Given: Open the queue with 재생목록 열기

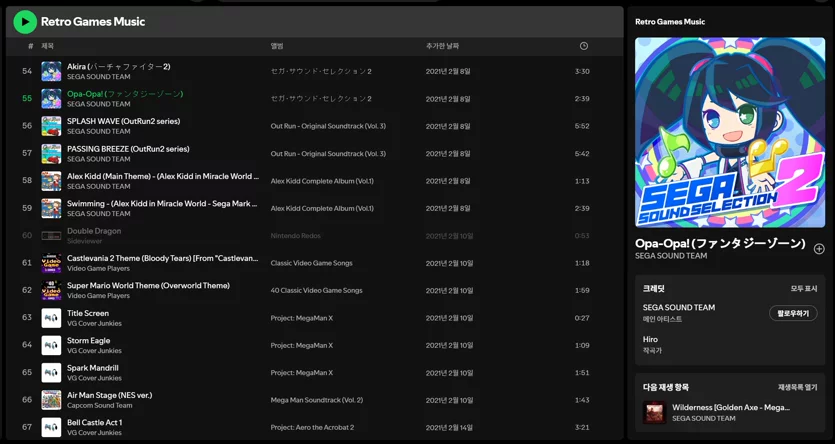Looking at the screenshot, I should 797,387.
